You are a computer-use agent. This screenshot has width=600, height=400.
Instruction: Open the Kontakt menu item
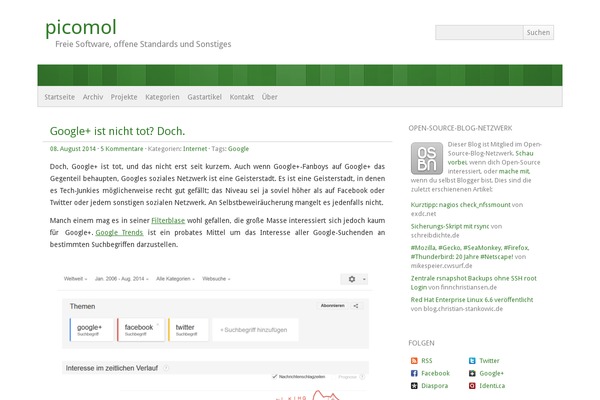tap(242, 97)
